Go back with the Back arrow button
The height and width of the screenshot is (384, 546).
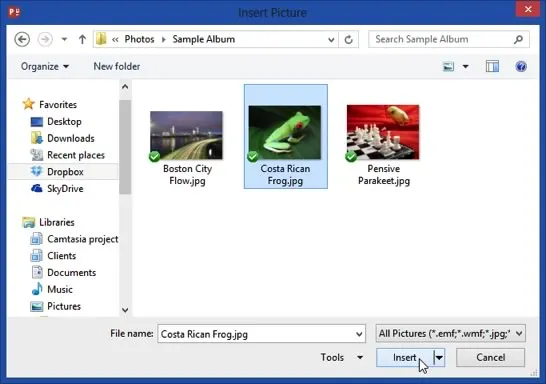pyautogui.click(x=22, y=39)
